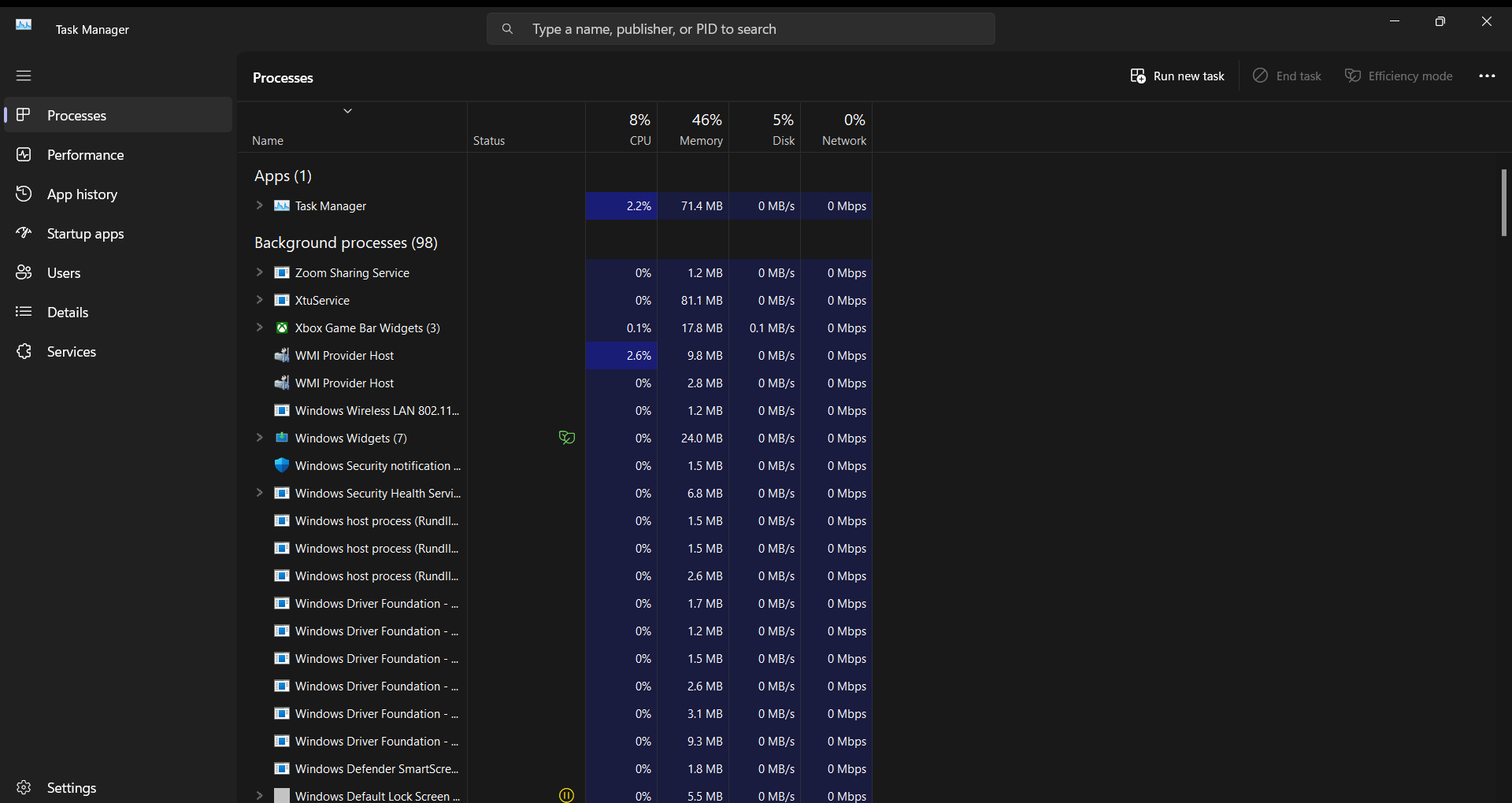
Task: Open the three-dot more options menu
Action: point(1487,76)
